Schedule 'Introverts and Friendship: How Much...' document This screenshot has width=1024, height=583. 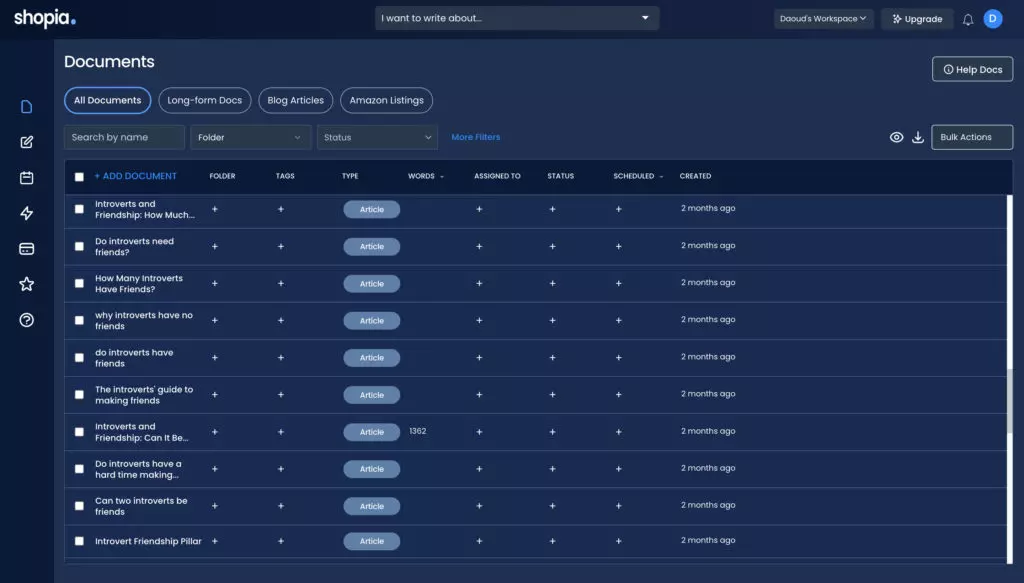point(618,210)
